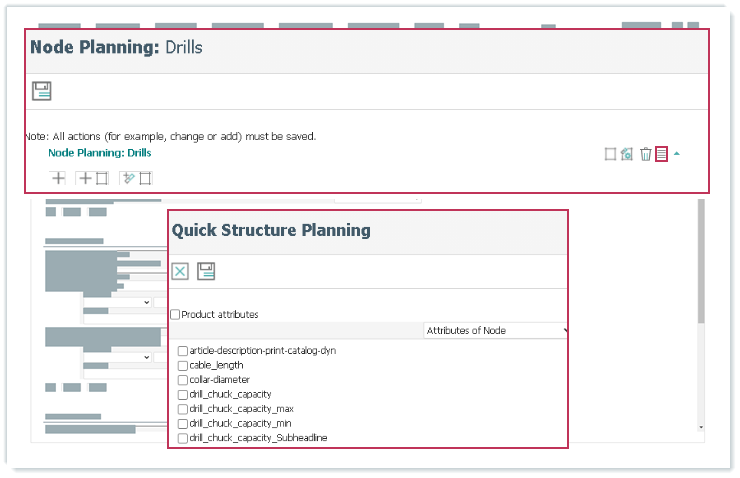Click the plus-with-square add icon
This screenshot has width=740, height=478.
(93, 178)
